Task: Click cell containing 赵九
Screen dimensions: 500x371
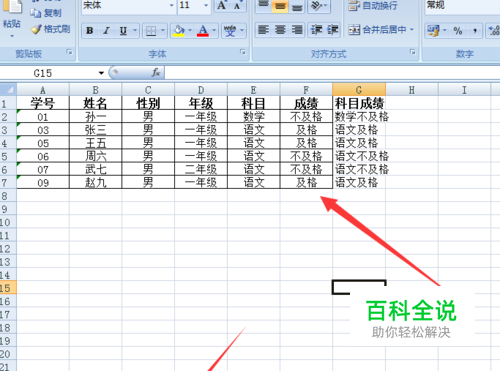Action: [x=96, y=182]
